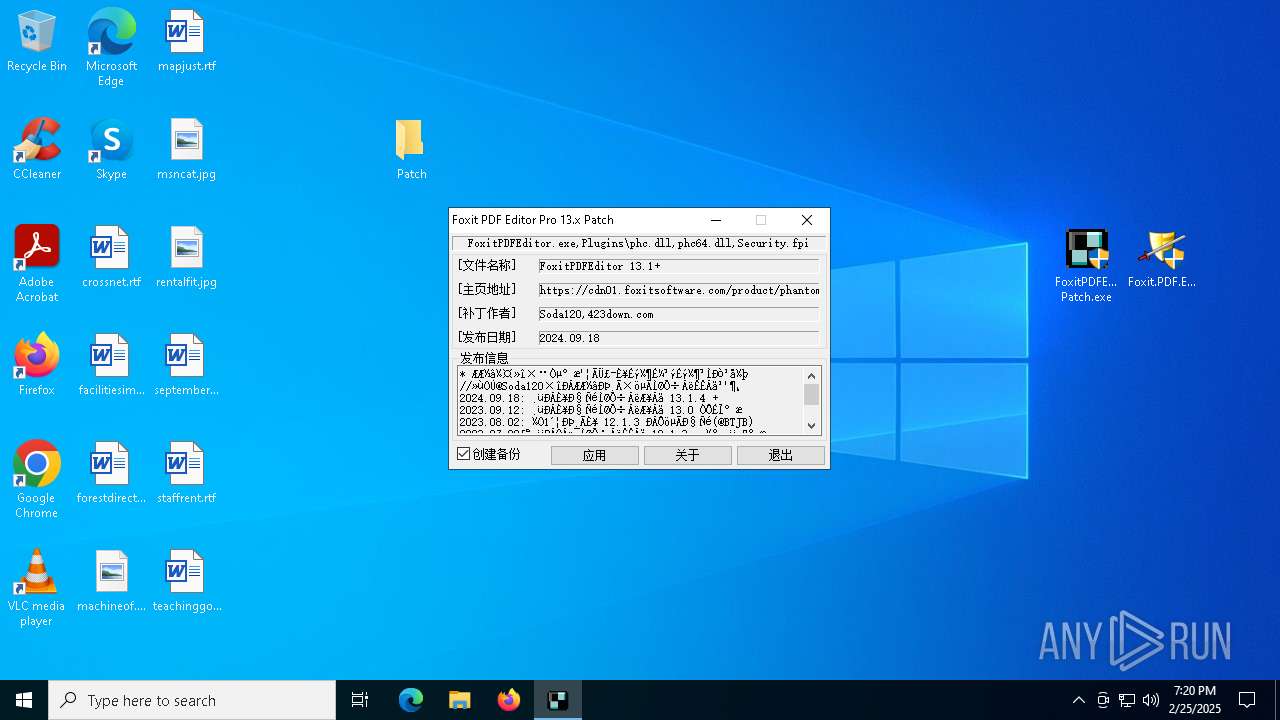Click the 关于 about button
Image resolution: width=1280 pixels, height=720 pixels.
(x=688, y=455)
